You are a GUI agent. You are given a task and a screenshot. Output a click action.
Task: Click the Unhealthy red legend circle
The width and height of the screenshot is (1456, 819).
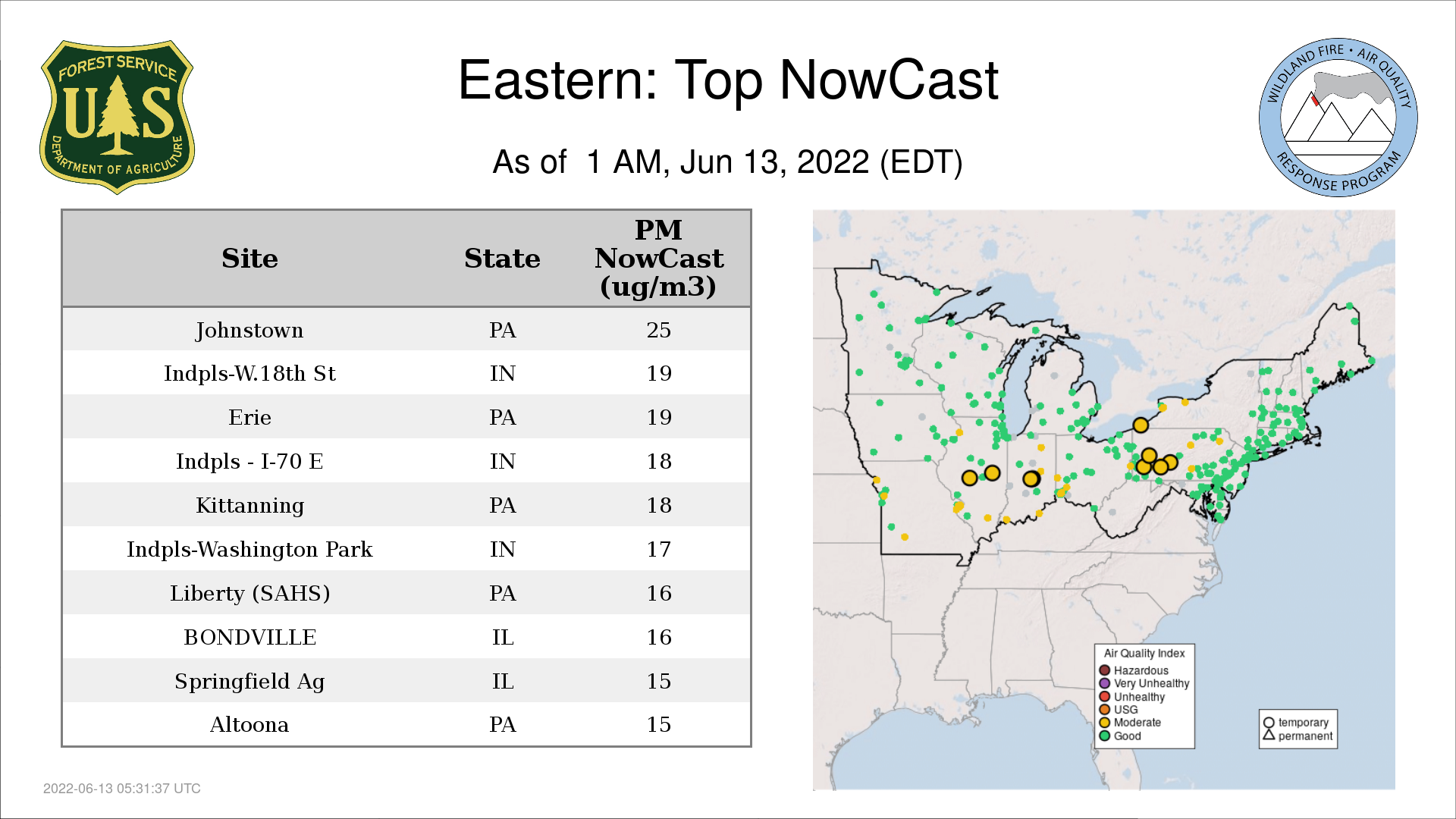pyautogui.click(x=1104, y=696)
